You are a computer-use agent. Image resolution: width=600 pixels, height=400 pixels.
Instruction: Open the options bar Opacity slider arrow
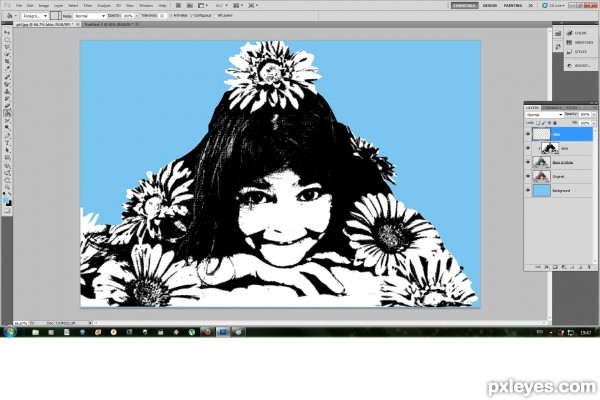tap(137, 16)
